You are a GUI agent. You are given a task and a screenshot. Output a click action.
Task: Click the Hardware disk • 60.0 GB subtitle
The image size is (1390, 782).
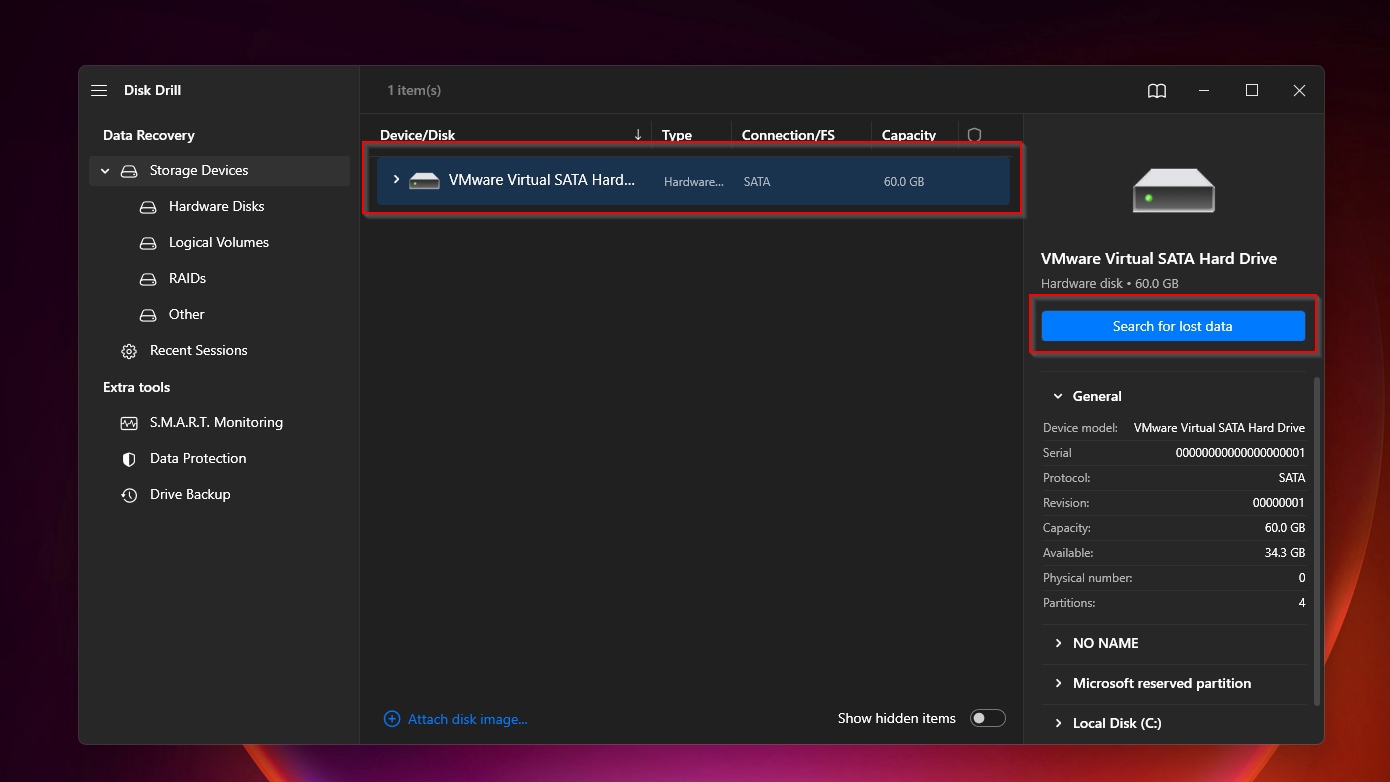(1110, 284)
